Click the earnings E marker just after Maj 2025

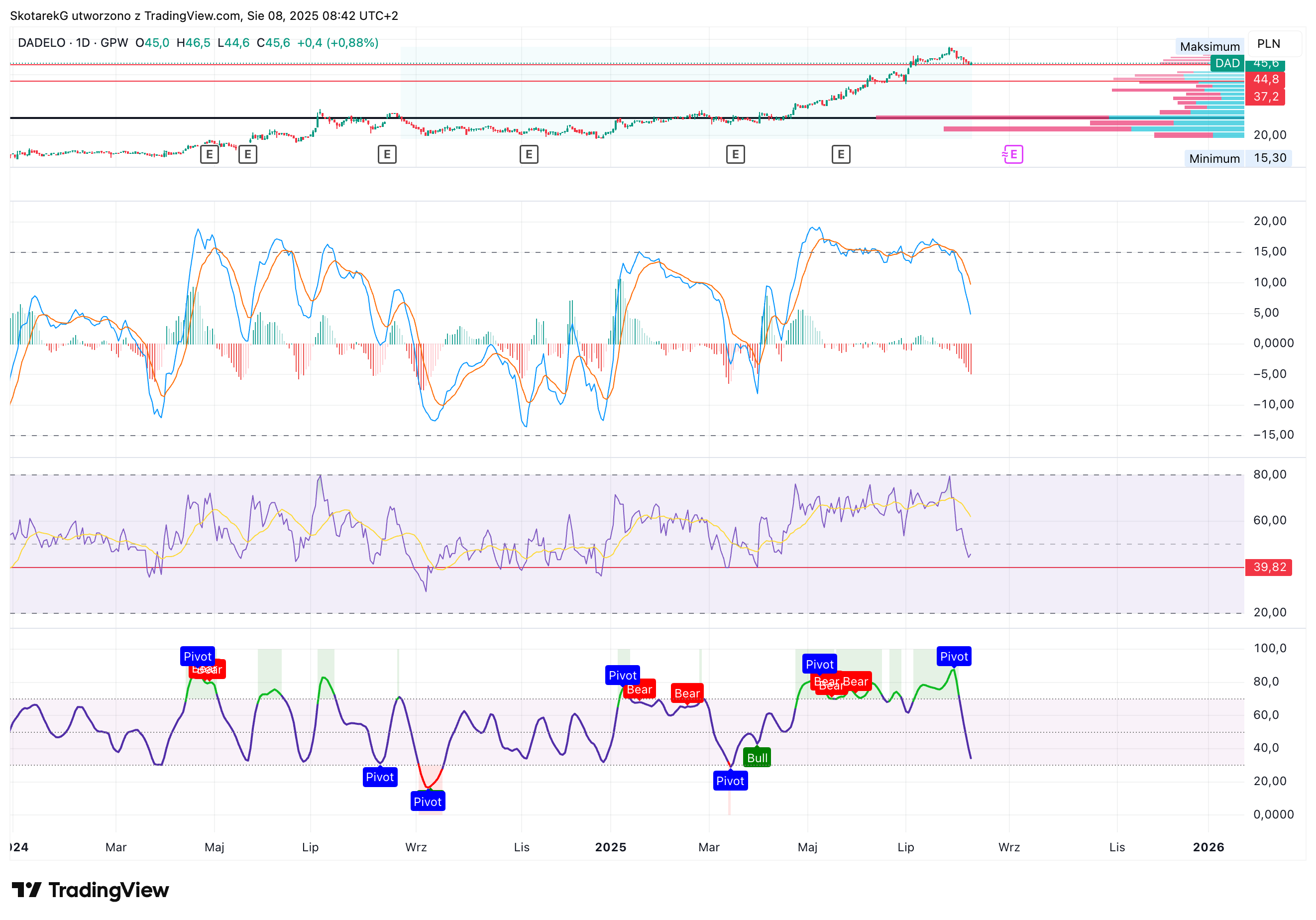pos(841,154)
